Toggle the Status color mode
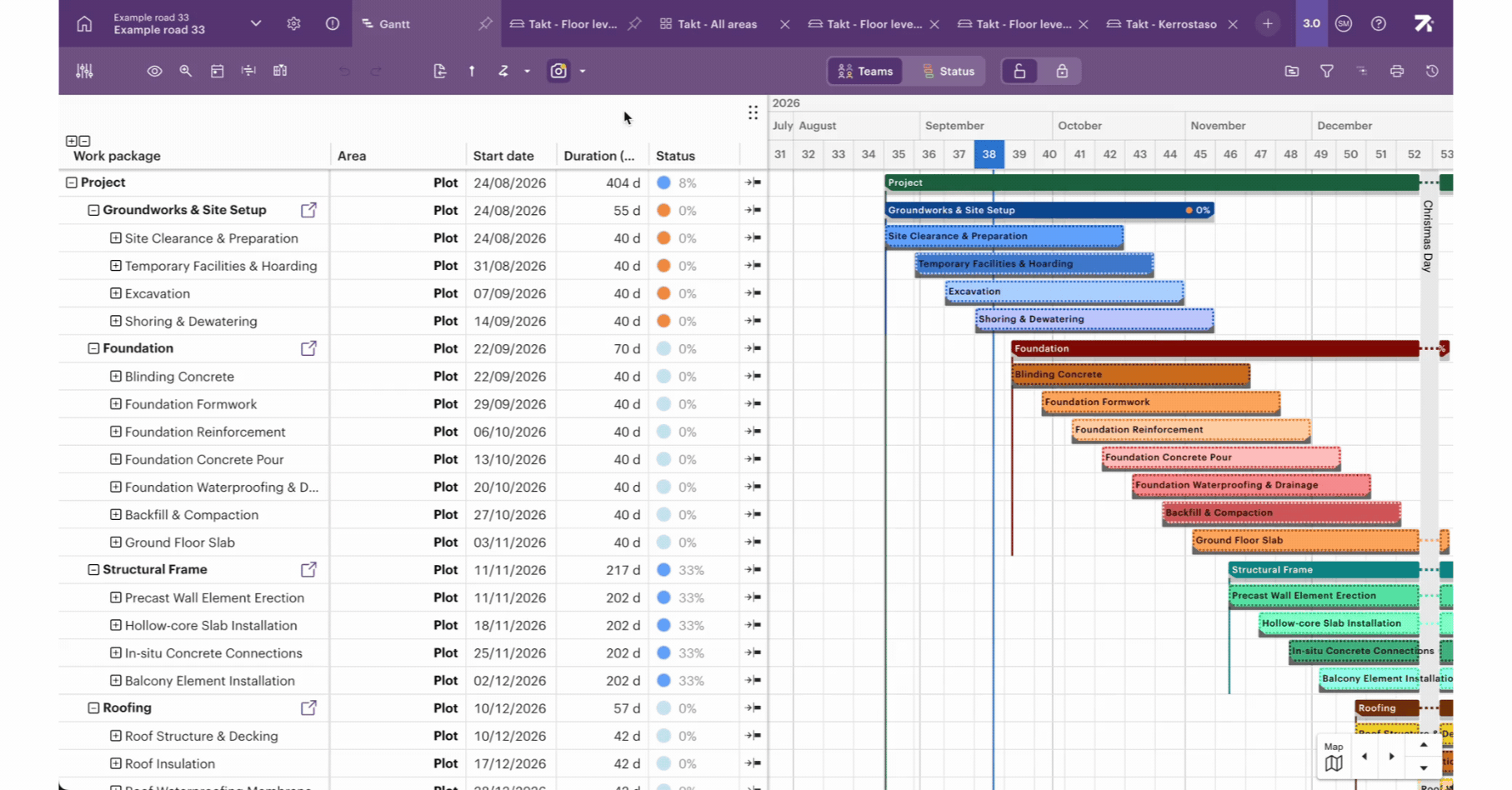This screenshot has width=1512, height=790. click(949, 71)
